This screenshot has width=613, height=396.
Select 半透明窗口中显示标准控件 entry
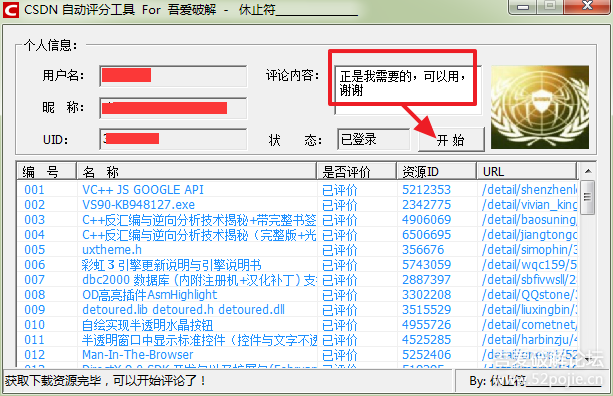[199, 340]
